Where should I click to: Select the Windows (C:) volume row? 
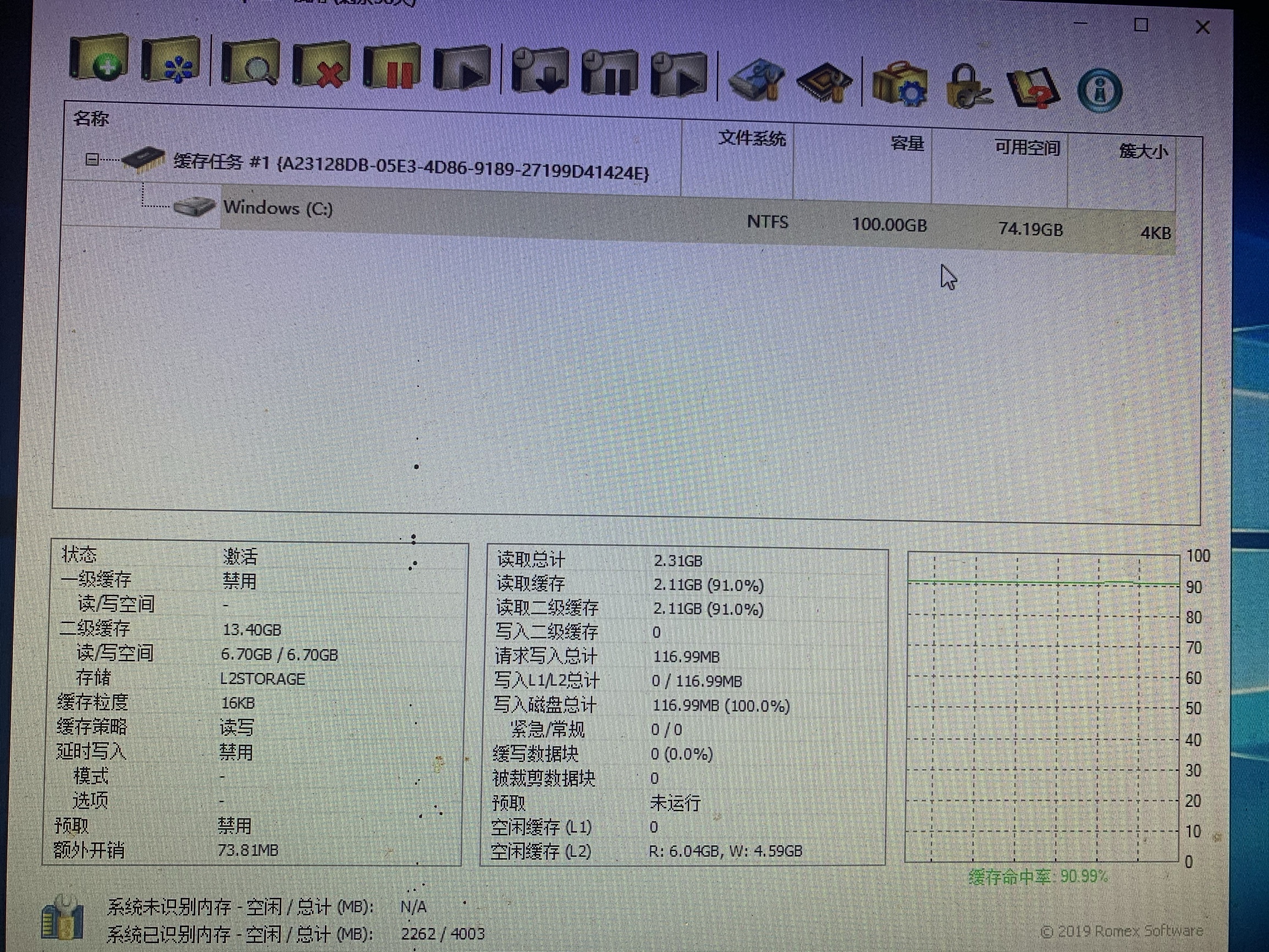point(278,208)
